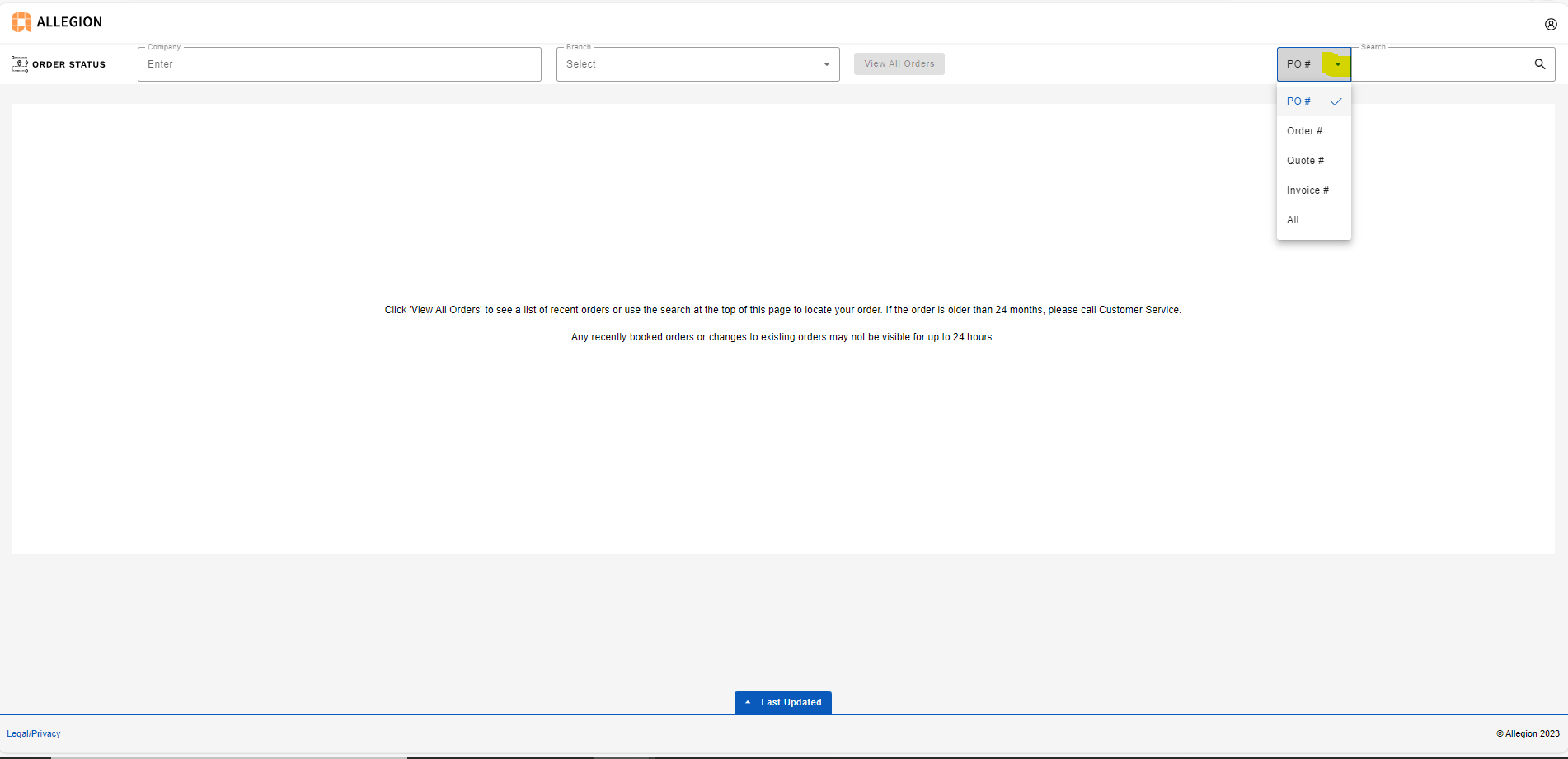Click the Order Status icon

20,64
